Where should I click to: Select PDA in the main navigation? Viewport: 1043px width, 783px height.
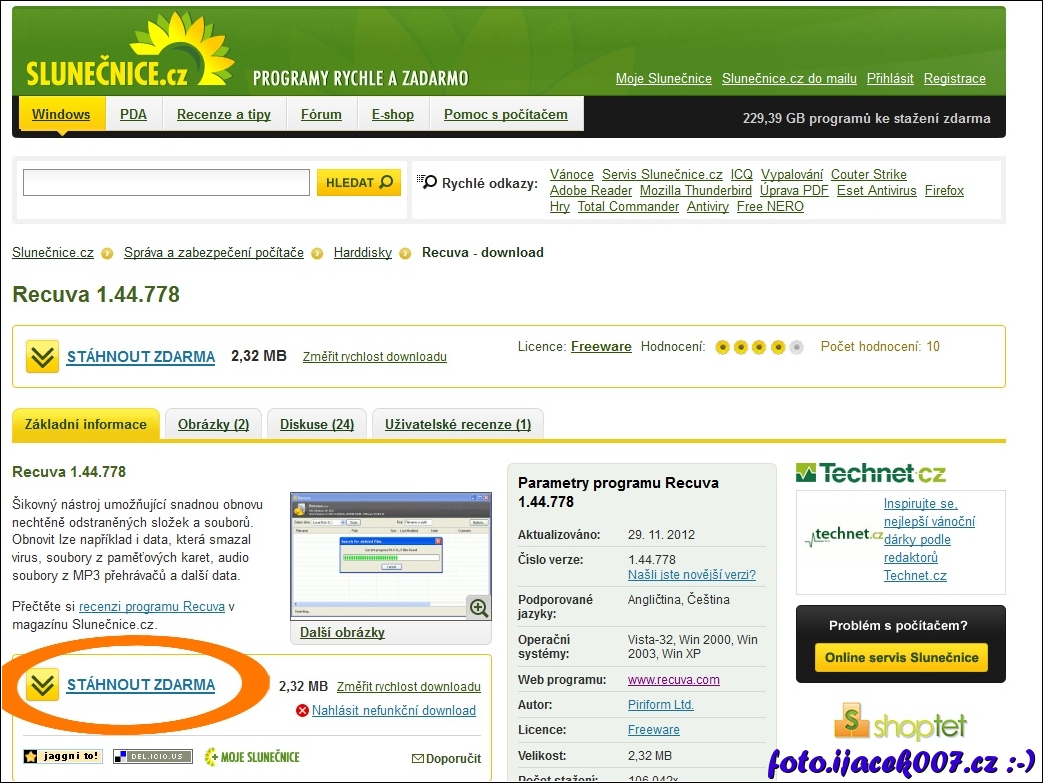[x=133, y=114]
